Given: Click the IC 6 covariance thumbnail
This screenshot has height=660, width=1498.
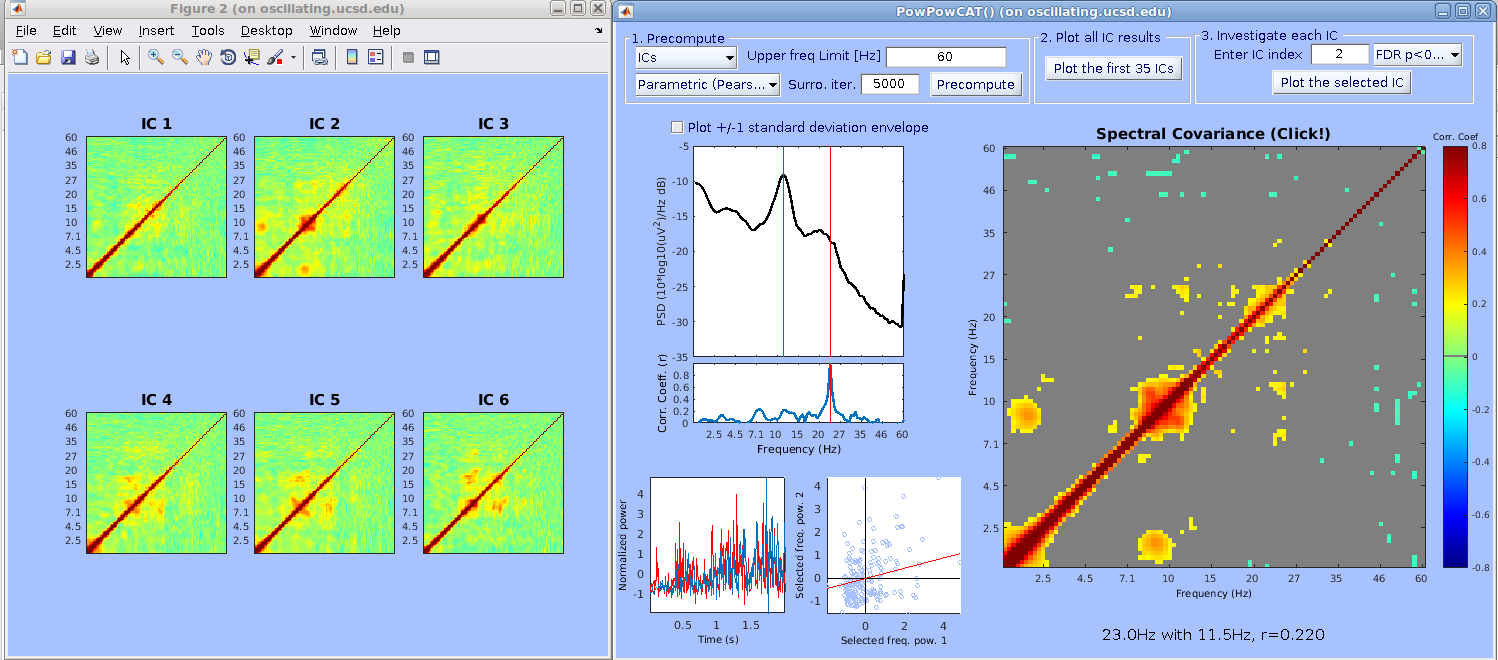Looking at the screenshot, I should point(493,483).
